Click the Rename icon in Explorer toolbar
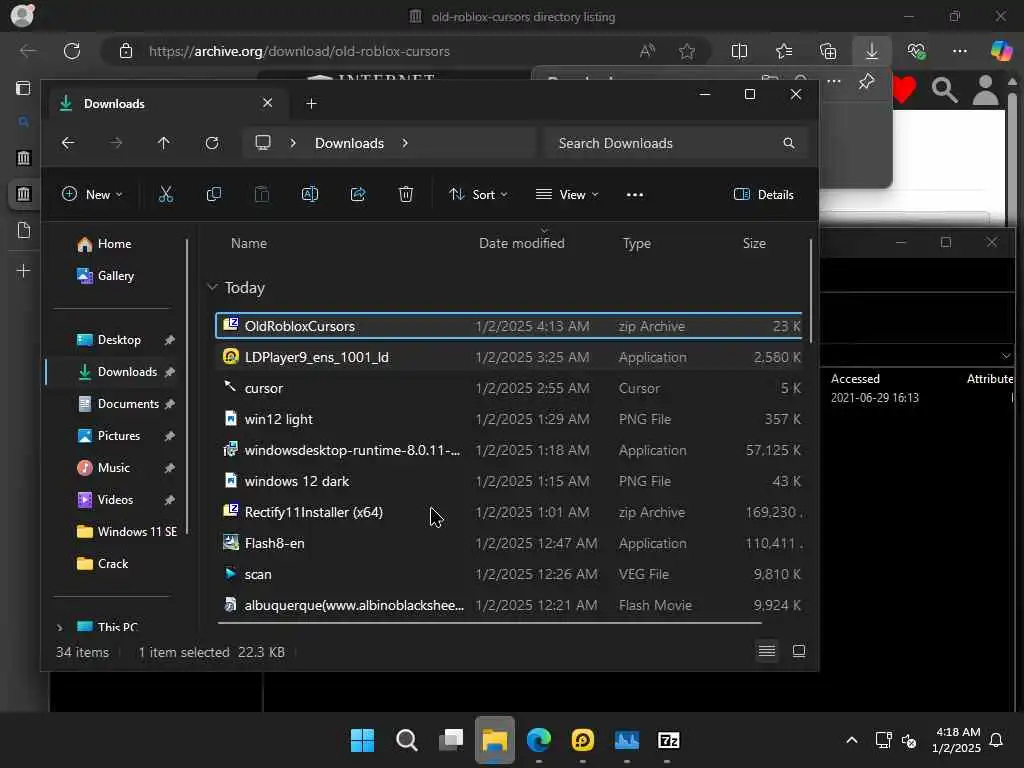 [310, 195]
